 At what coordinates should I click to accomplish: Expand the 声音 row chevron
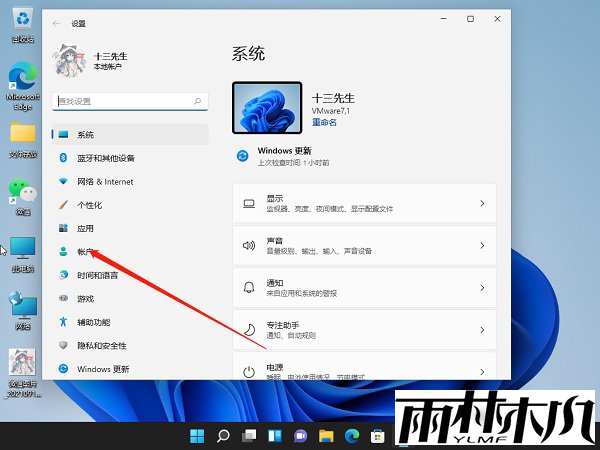pos(482,245)
